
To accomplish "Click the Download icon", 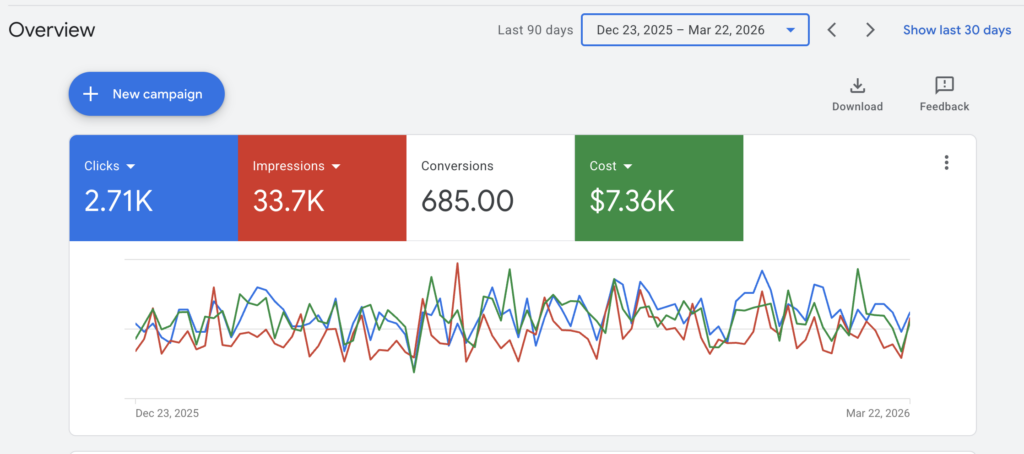I will point(857,86).
